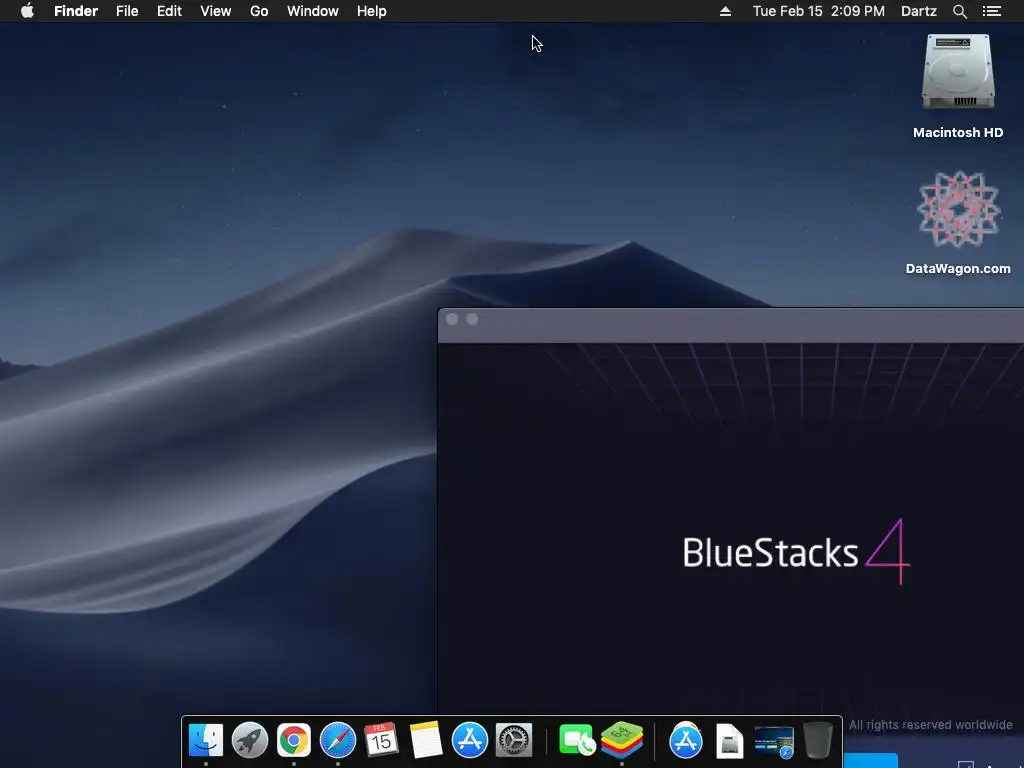
Task: Open the disk image file in dock
Action: click(x=729, y=741)
